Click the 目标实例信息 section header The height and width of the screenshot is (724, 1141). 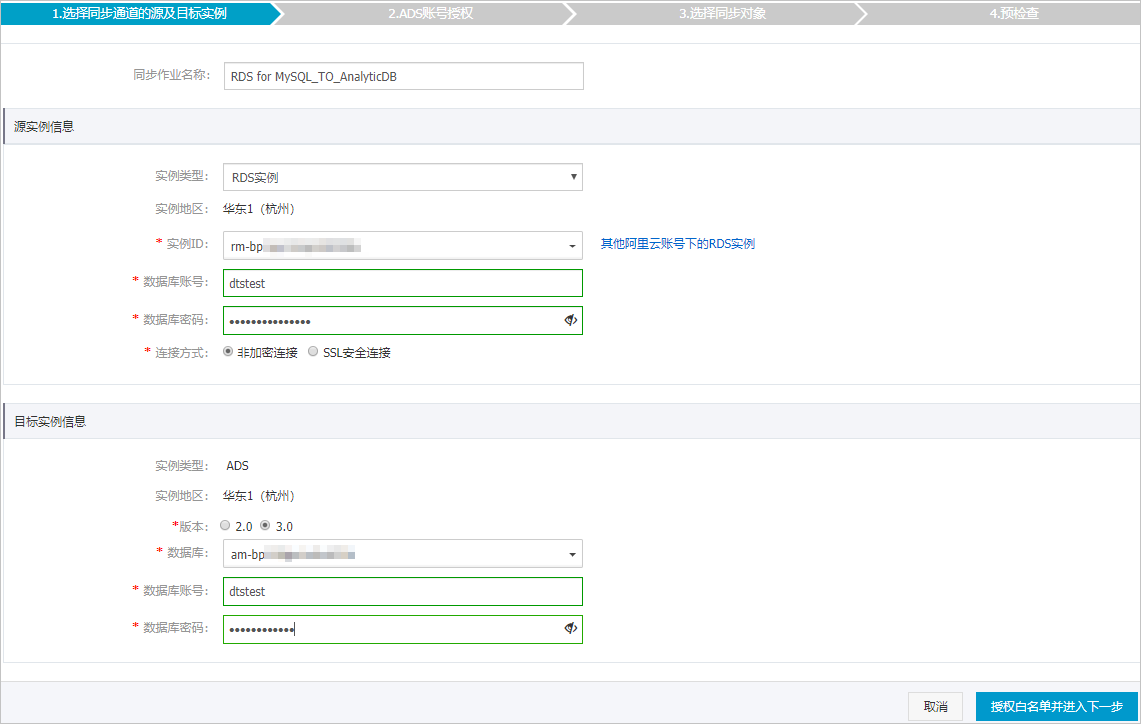pos(572,421)
